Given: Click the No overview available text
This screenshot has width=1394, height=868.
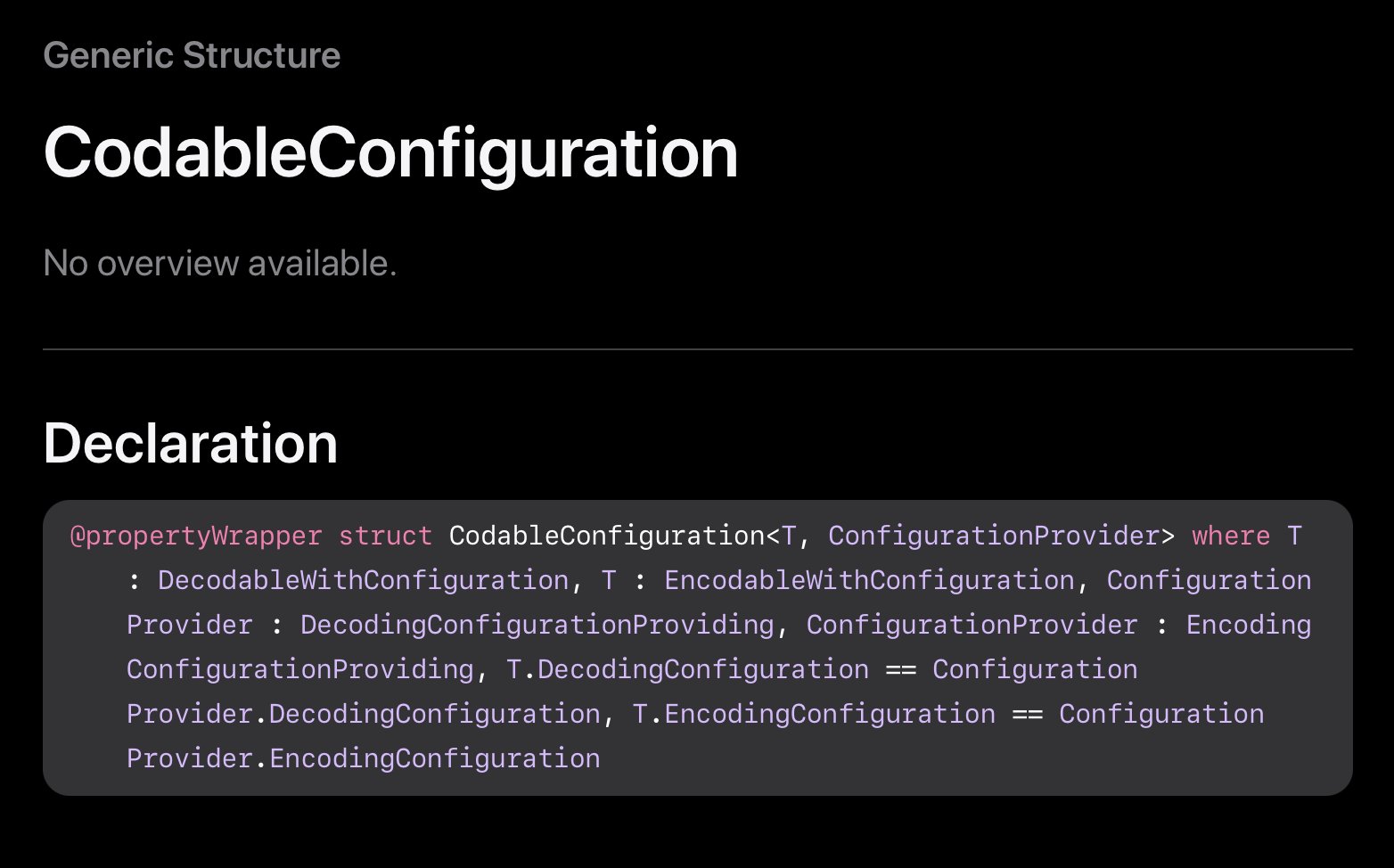Looking at the screenshot, I should click(219, 263).
